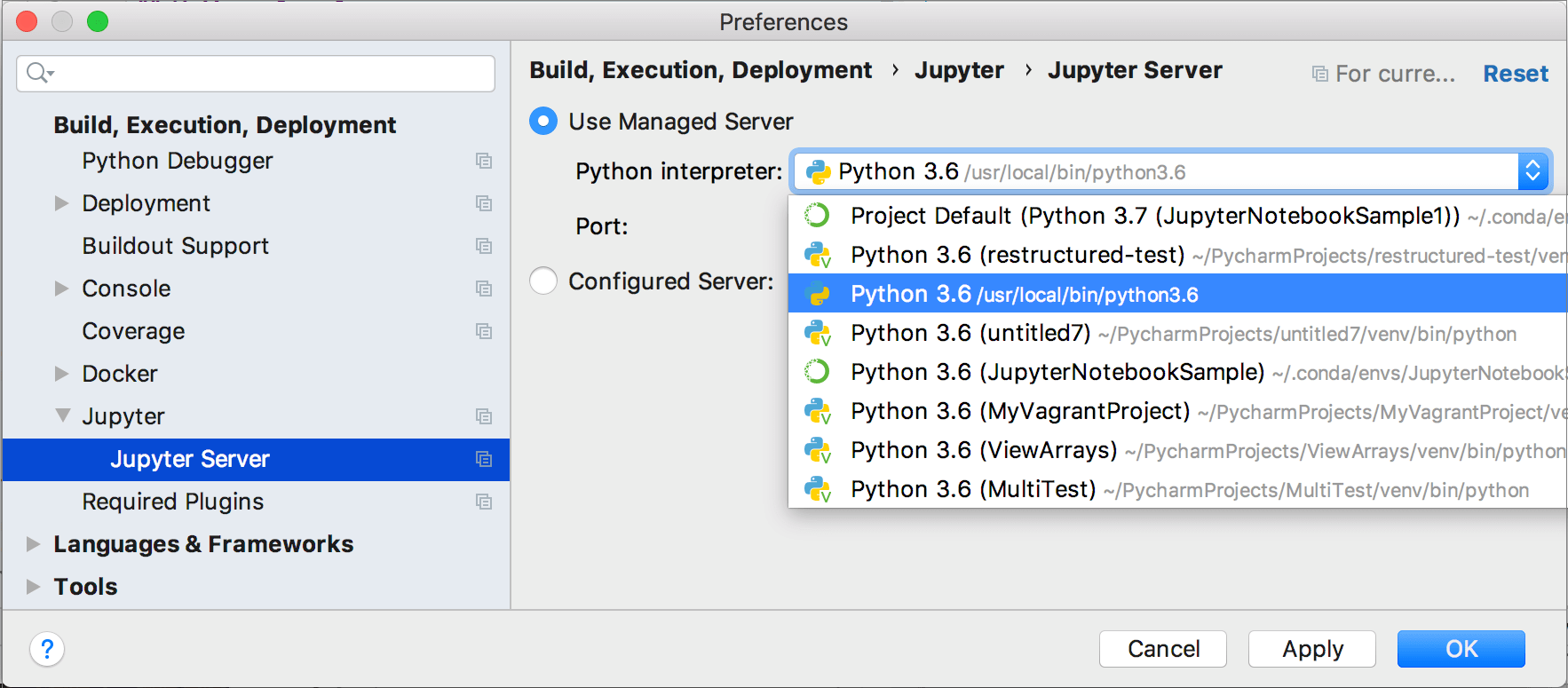The width and height of the screenshot is (1568, 688).
Task: Click the 'Python interpreter:' label
Action: (679, 171)
